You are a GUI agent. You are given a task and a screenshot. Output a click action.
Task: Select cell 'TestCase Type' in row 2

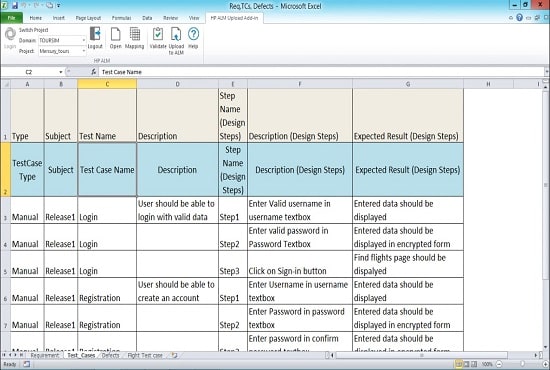tap(27, 169)
